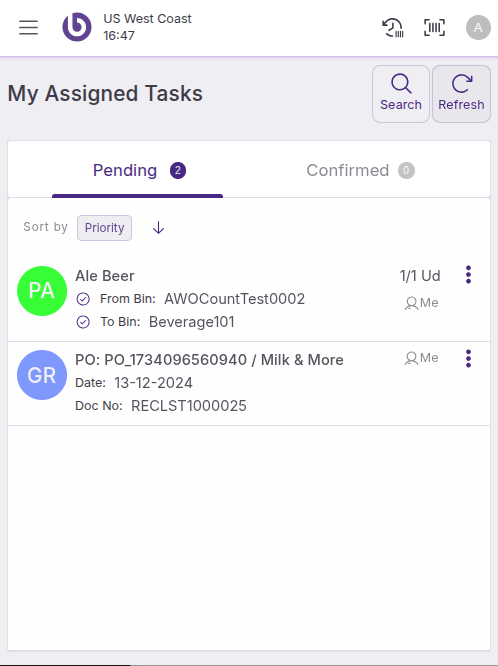Click the Me assignee icon on Ale Beer
The width and height of the screenshot is (498, 666).
coord(411,303)
